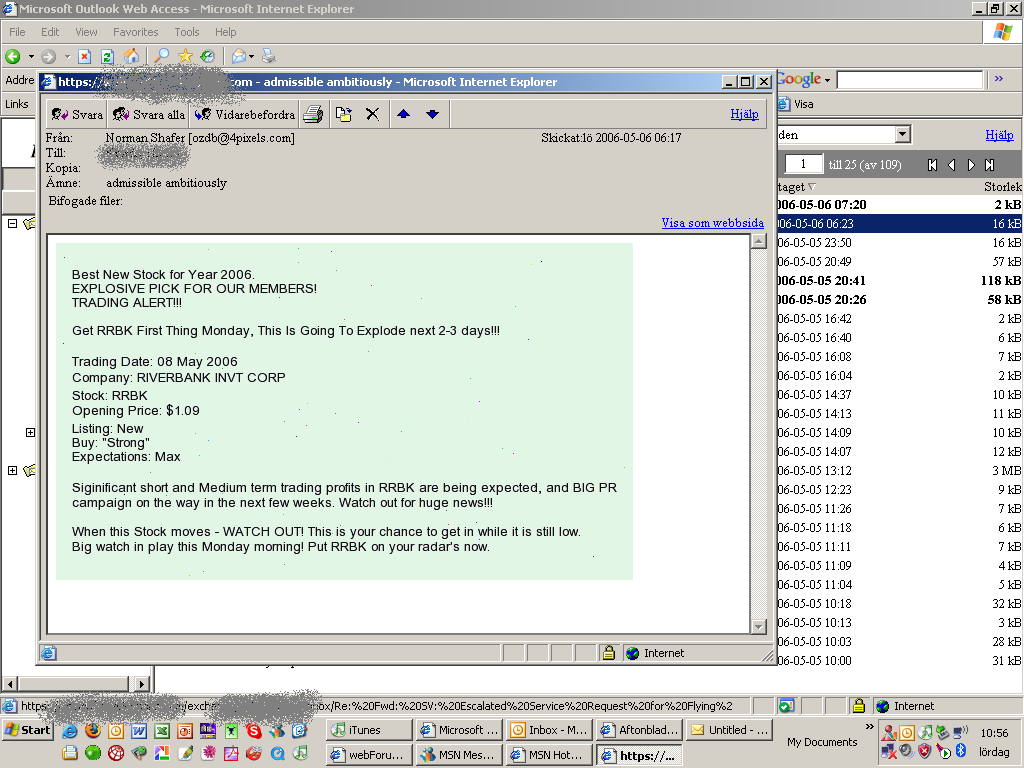
Task: Switch to iTunes taskbar button
Action: pos(369,729)
